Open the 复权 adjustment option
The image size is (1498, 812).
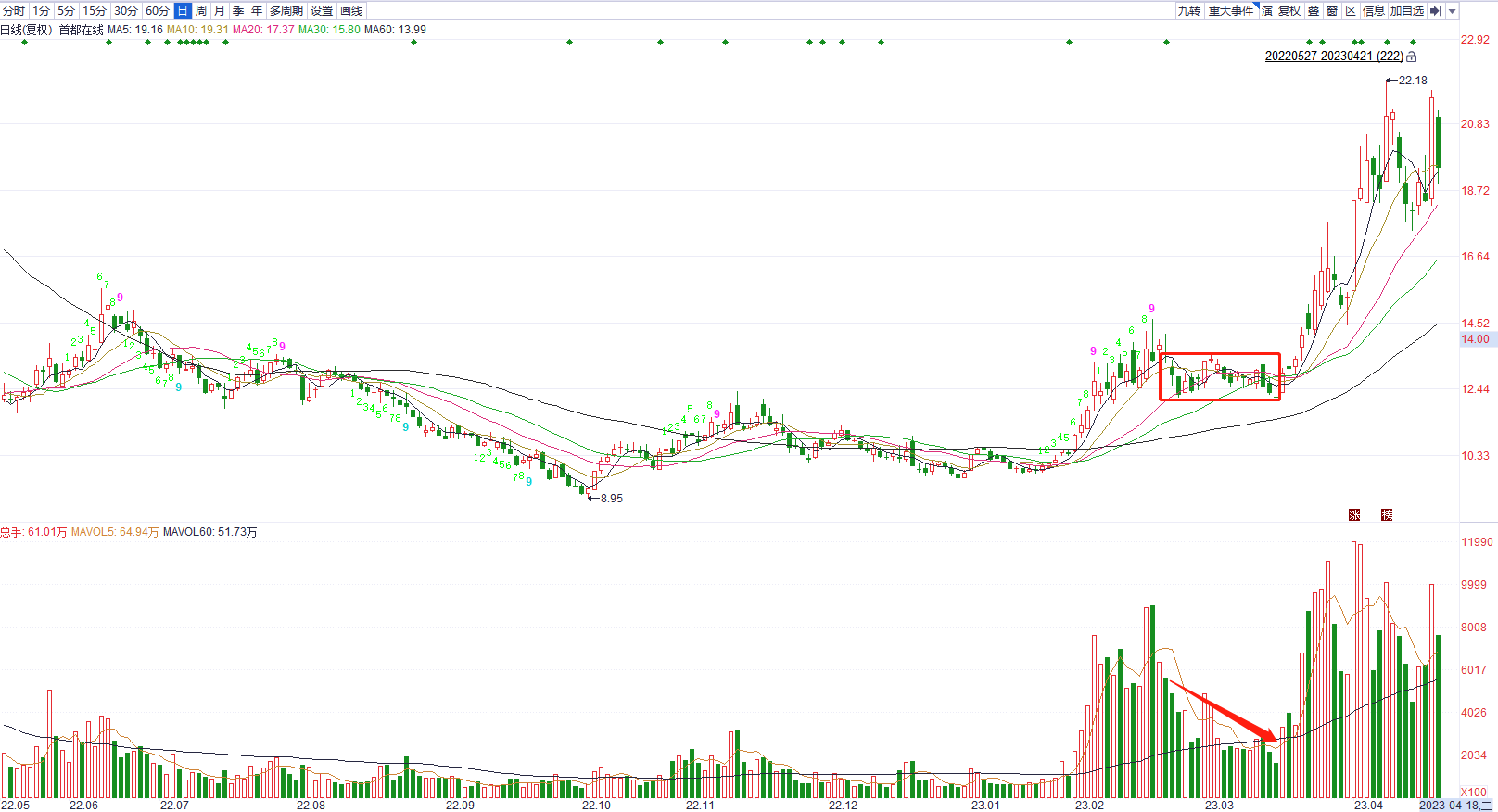click(1289, 11)
